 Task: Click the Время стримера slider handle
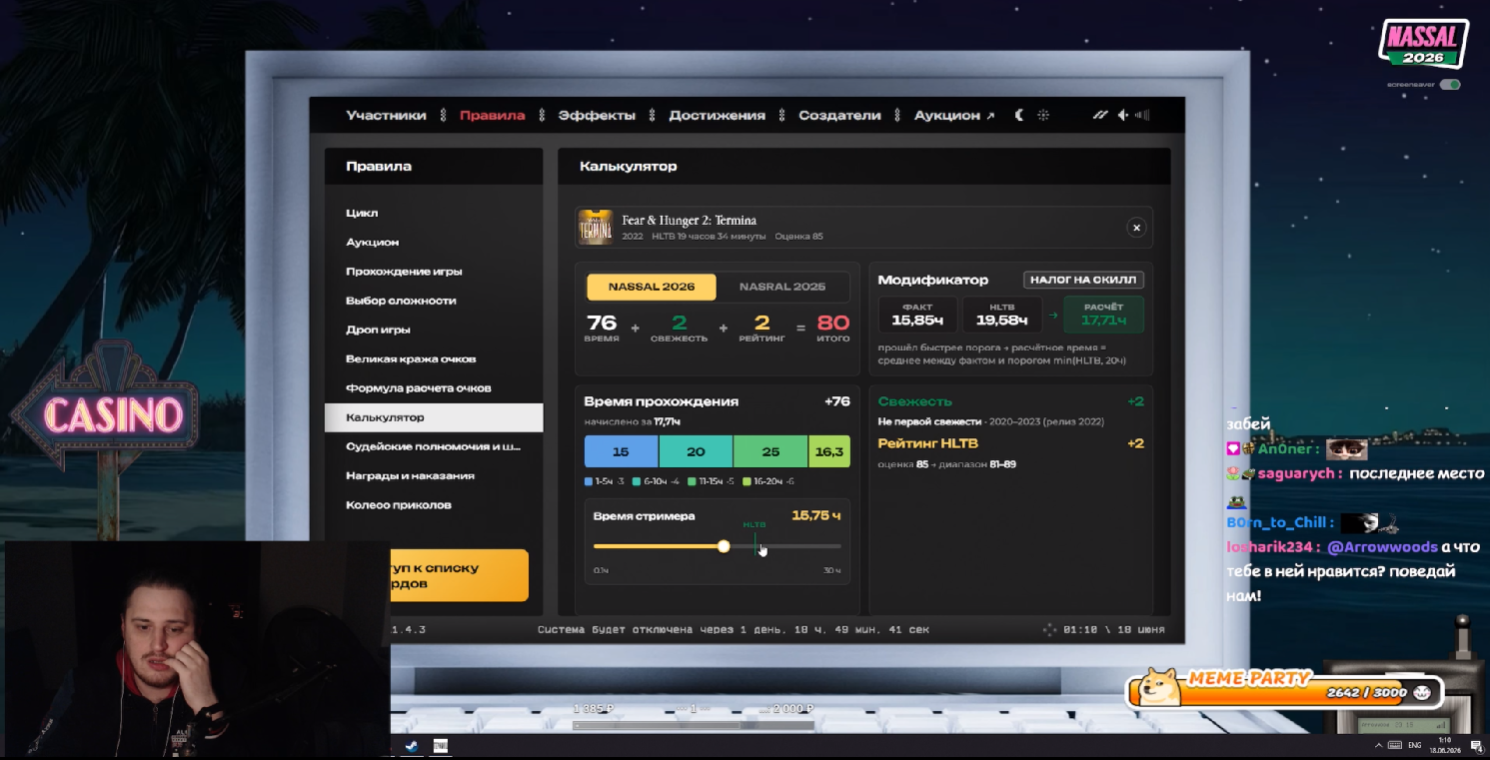tap(724, 546)
